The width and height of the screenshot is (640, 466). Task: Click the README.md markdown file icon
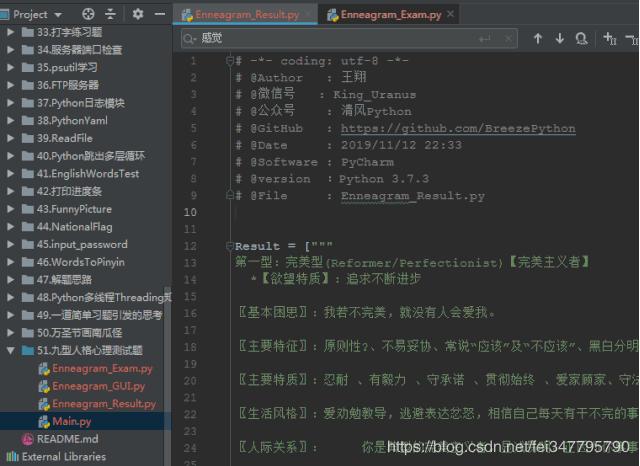[27, 439]
